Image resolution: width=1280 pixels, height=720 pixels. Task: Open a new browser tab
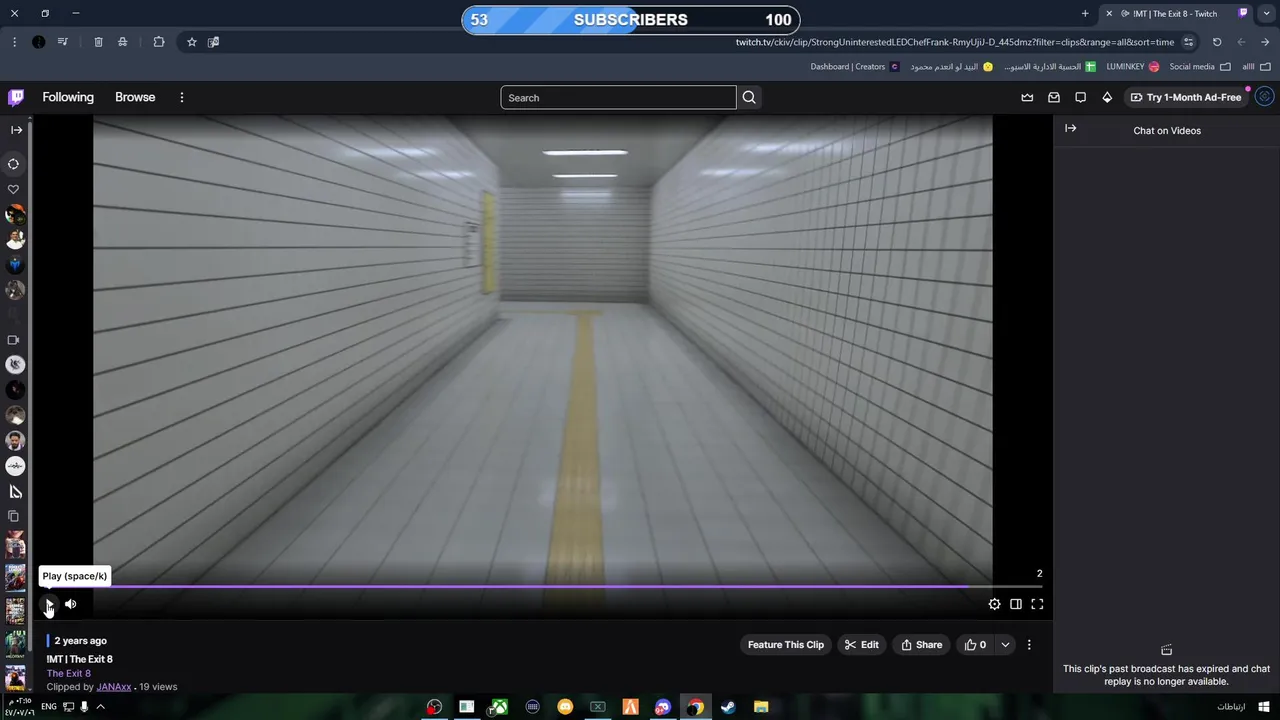pyautogui.click(x=1085, y=14)
